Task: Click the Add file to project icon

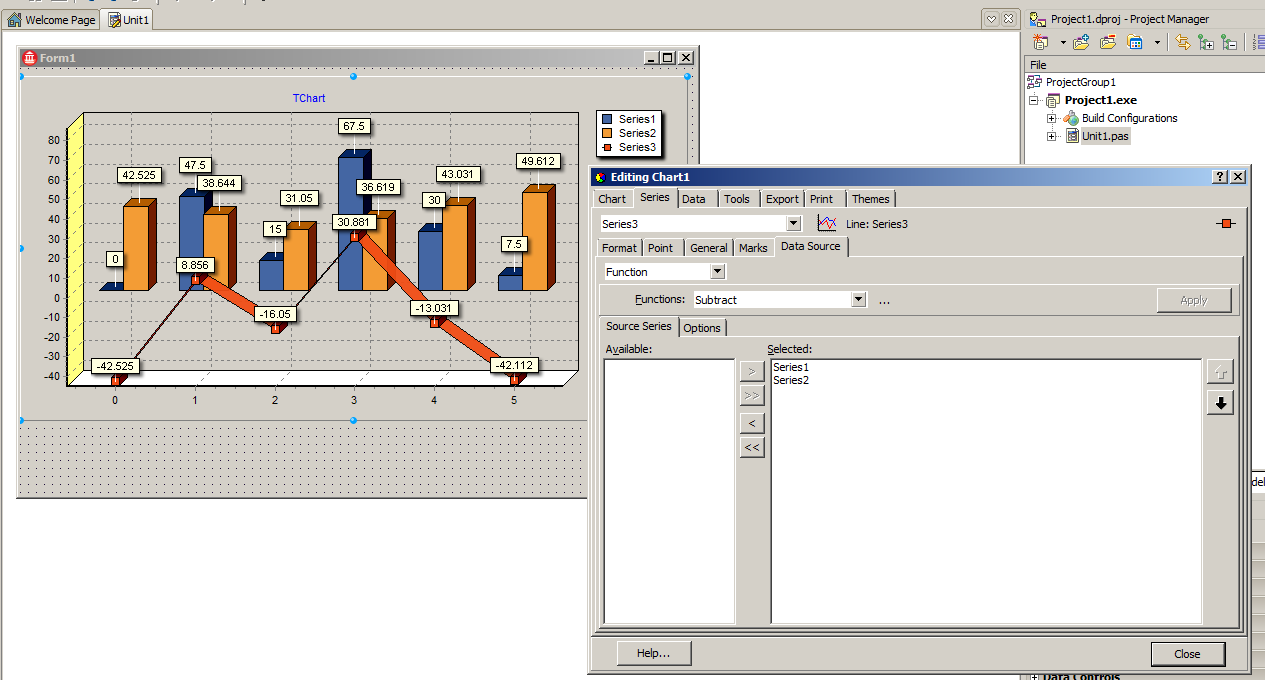Action: point(1081,42)
